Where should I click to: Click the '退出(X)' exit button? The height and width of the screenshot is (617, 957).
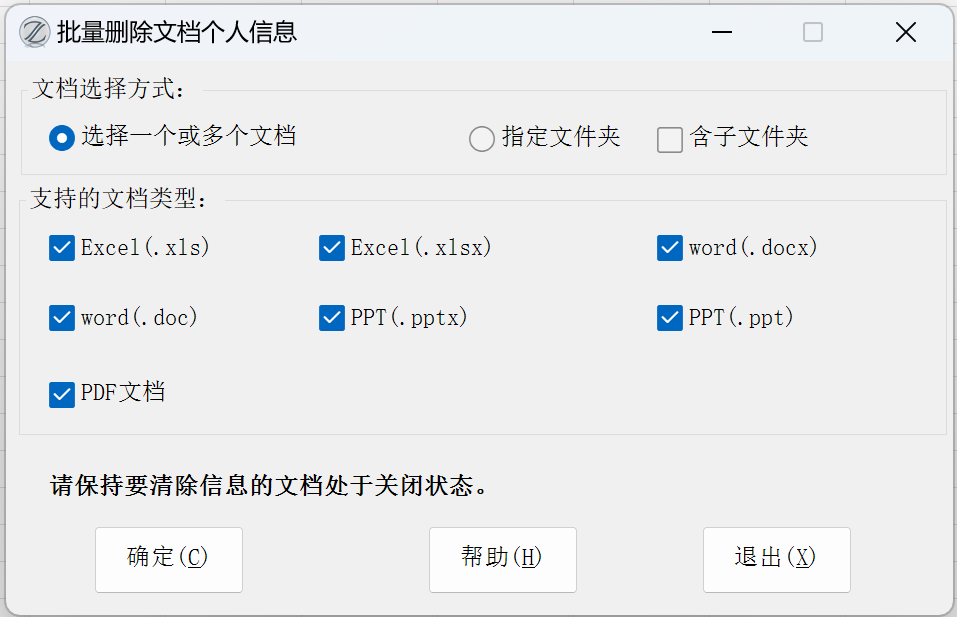click(x=776, y=559)
